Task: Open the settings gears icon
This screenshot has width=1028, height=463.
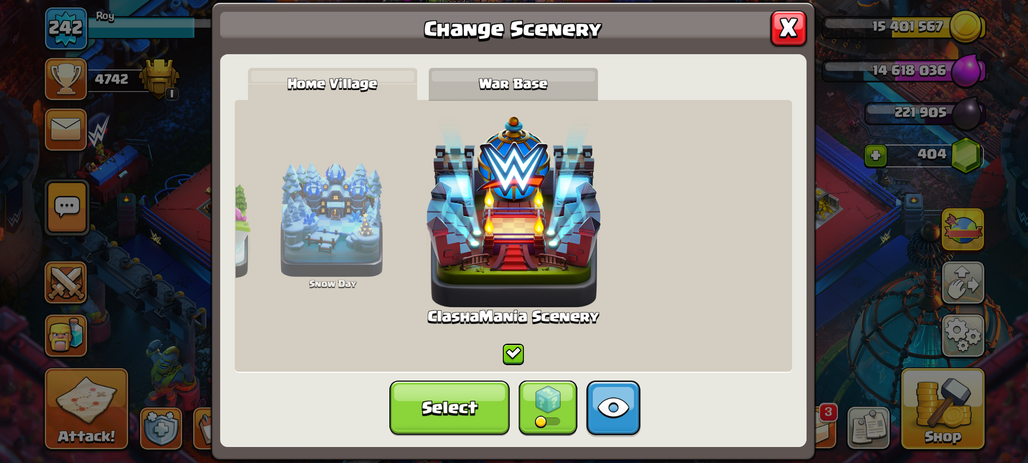Action: 963,335
